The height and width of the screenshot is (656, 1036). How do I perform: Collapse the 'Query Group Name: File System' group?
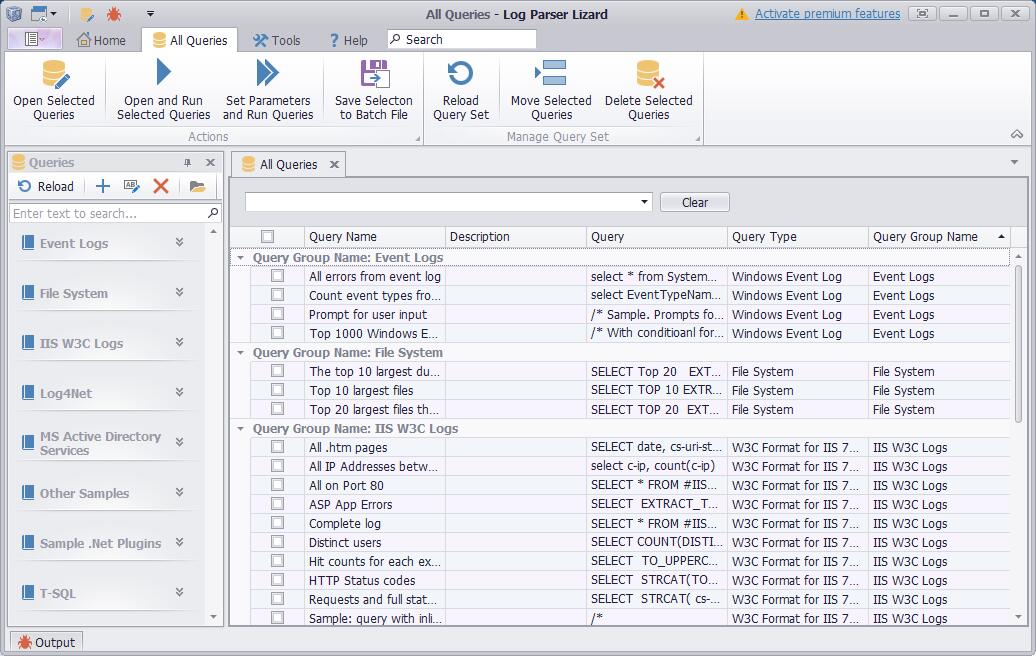point(240,353)
